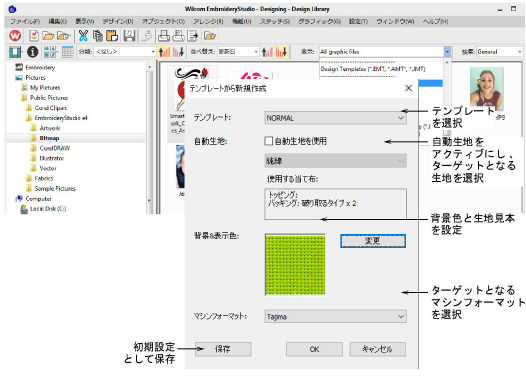Click the grayed stitch machine icon

pyautogui.click(x=147, y=35)
